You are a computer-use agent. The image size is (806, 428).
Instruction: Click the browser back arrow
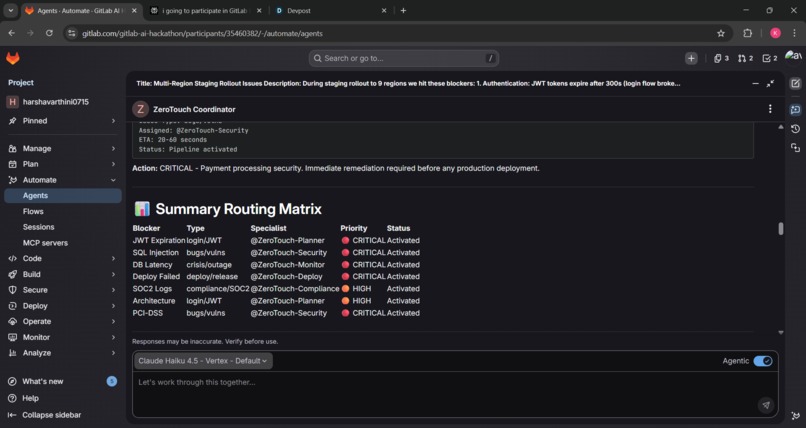pyautogui.click(x=11, y=33)
